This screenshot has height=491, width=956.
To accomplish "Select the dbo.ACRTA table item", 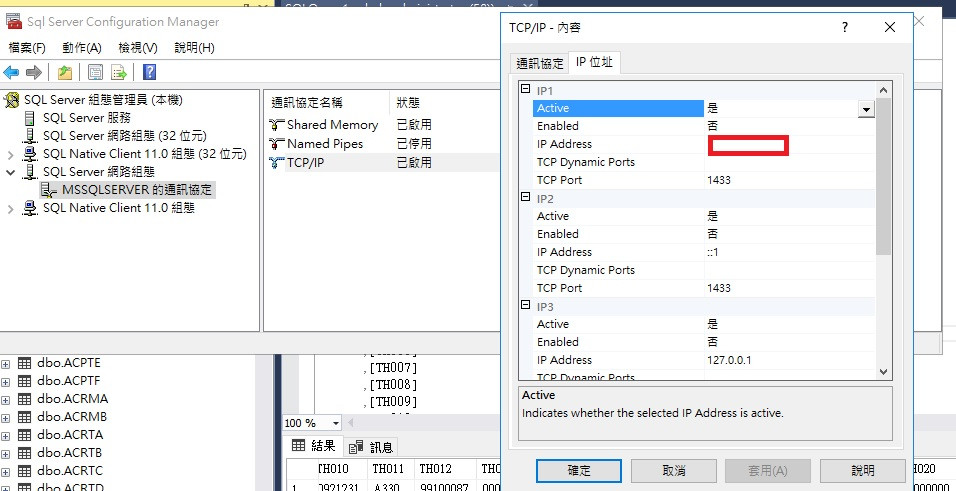I will point(70,435).
